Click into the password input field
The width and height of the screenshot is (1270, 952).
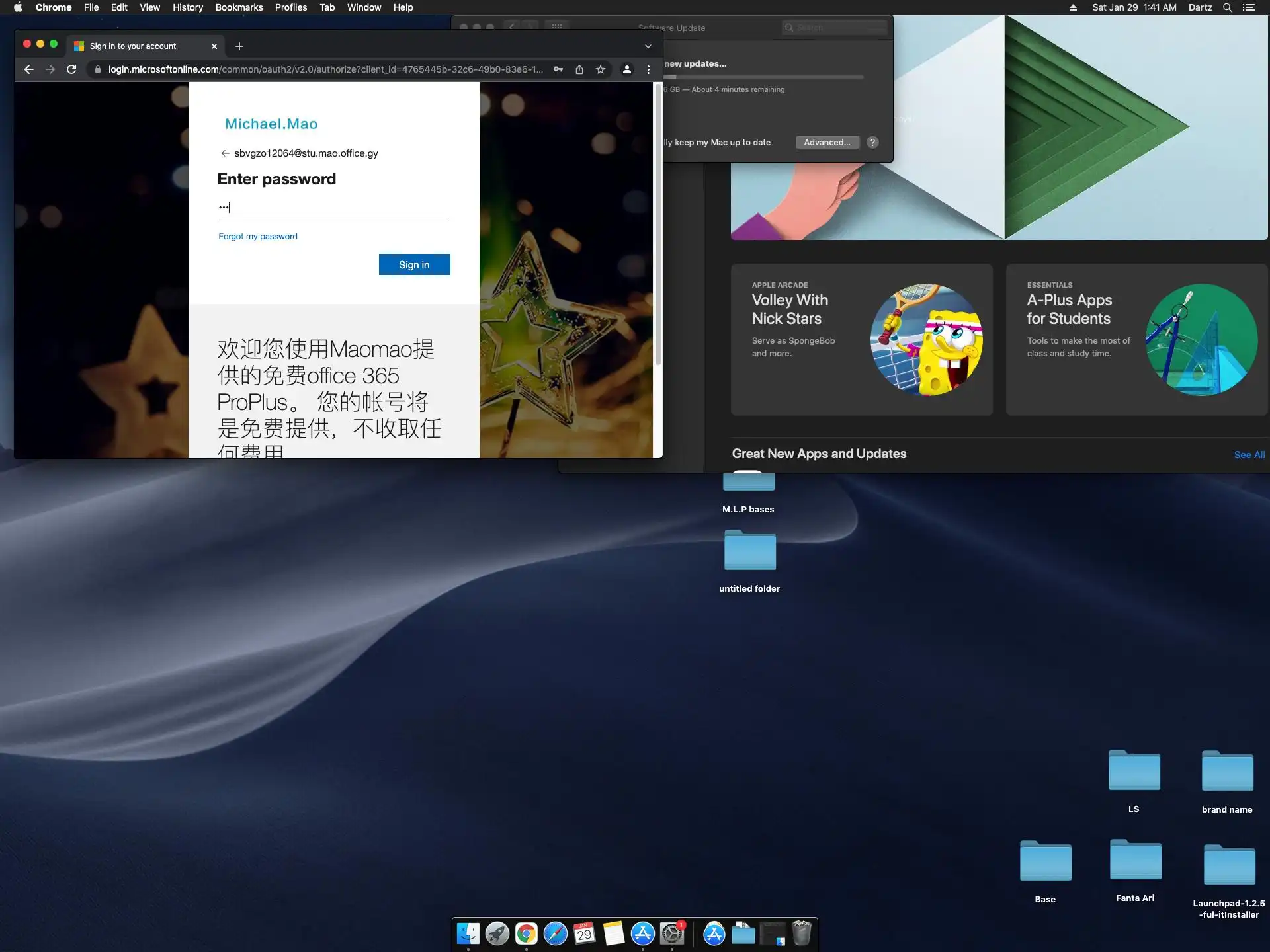click(333, 208)
